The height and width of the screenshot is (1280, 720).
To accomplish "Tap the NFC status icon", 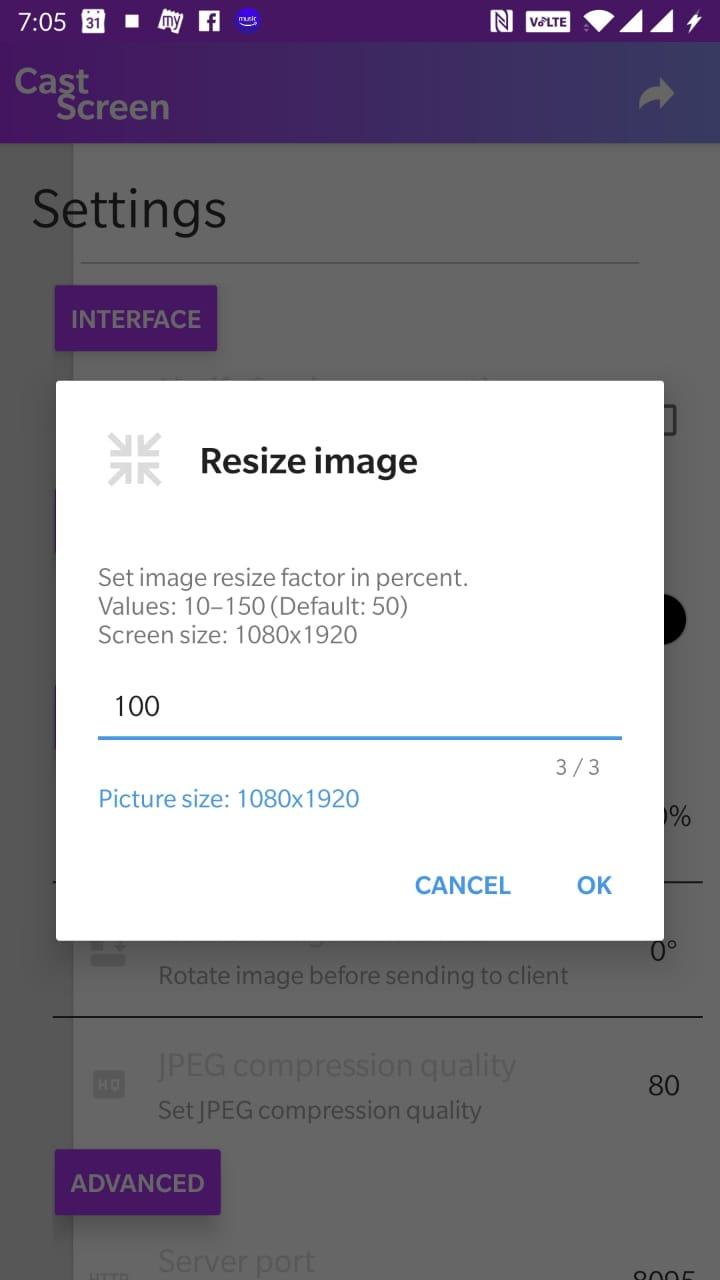I will (501, 21).
